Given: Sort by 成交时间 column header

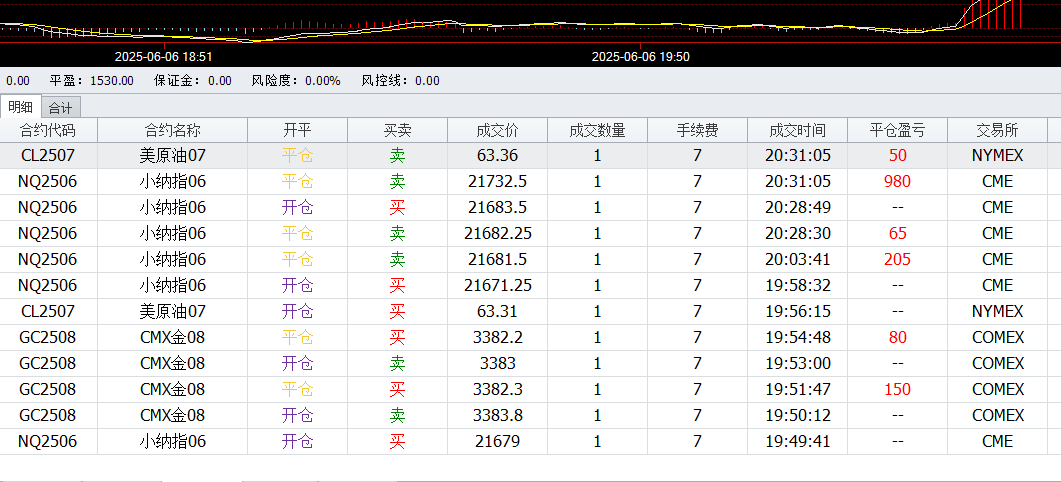Looking at the screenshot, I should point(797,130).
